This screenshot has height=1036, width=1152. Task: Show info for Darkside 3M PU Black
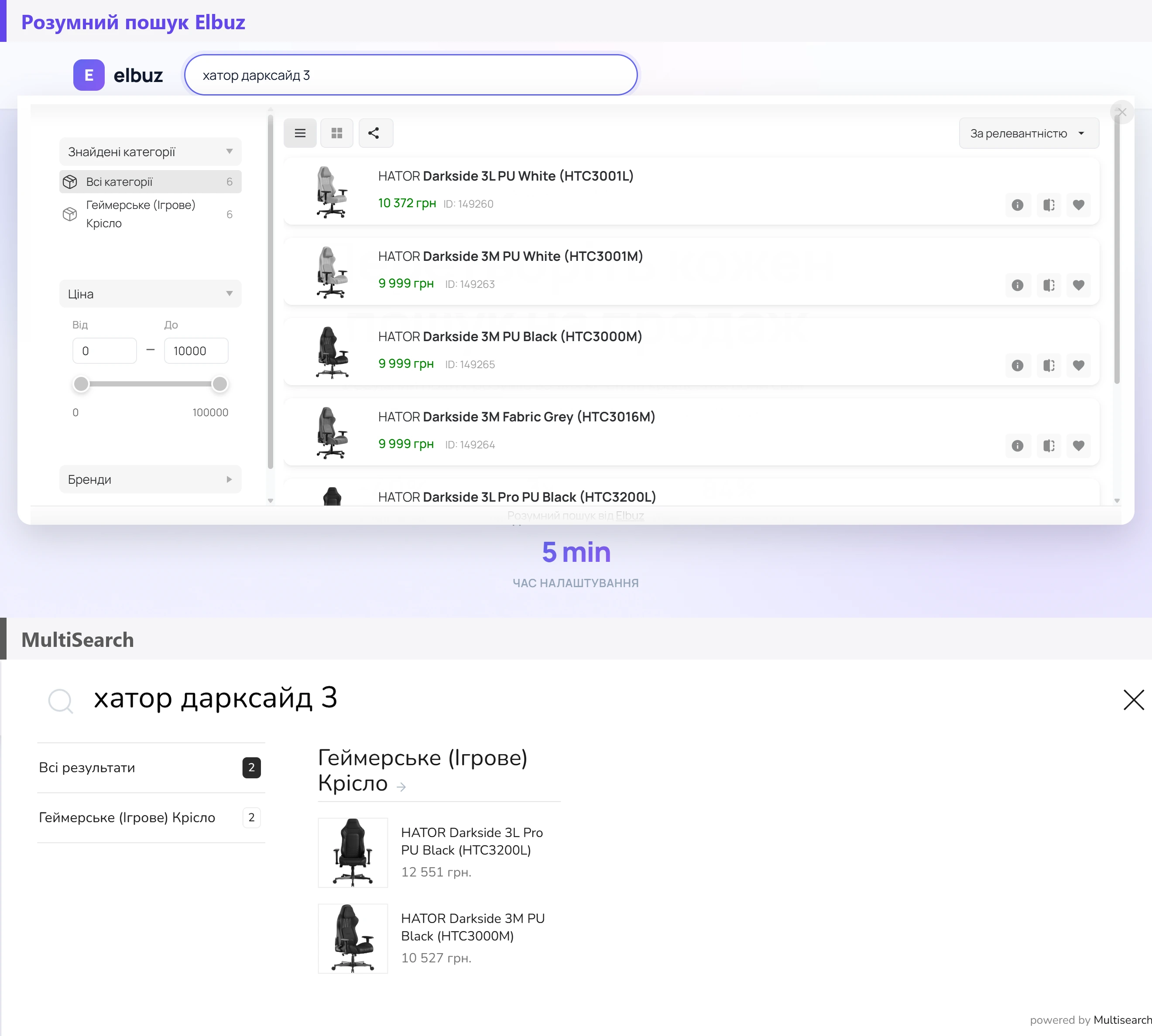tap(1018, 366)
